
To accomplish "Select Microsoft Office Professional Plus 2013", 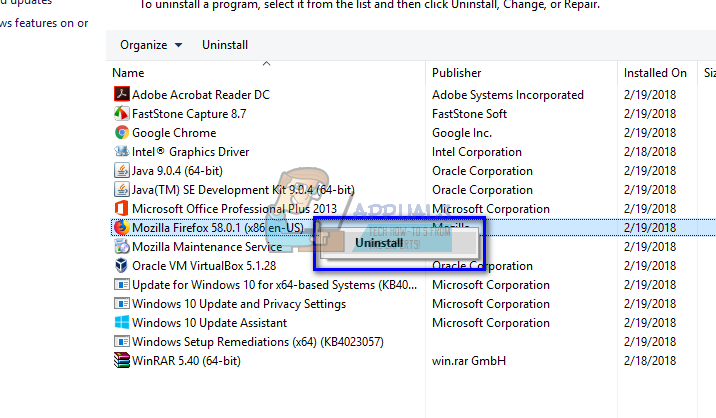I will tap(234, 209).
